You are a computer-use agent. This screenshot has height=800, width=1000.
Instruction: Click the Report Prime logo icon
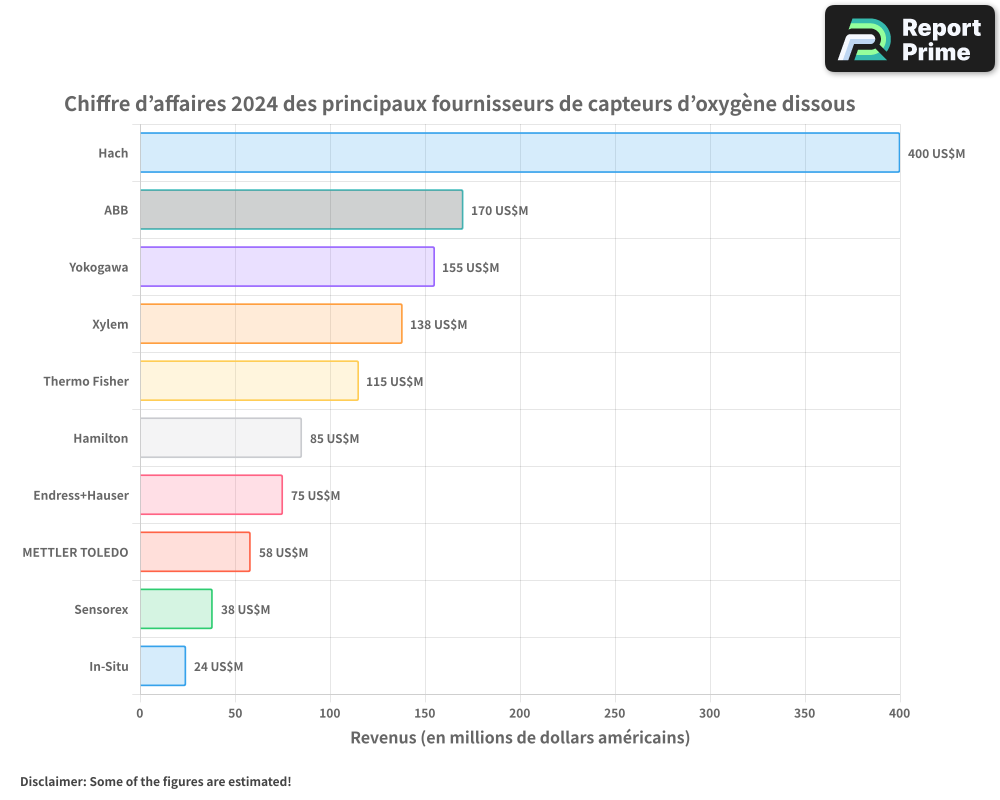click(x=863, y=39)
